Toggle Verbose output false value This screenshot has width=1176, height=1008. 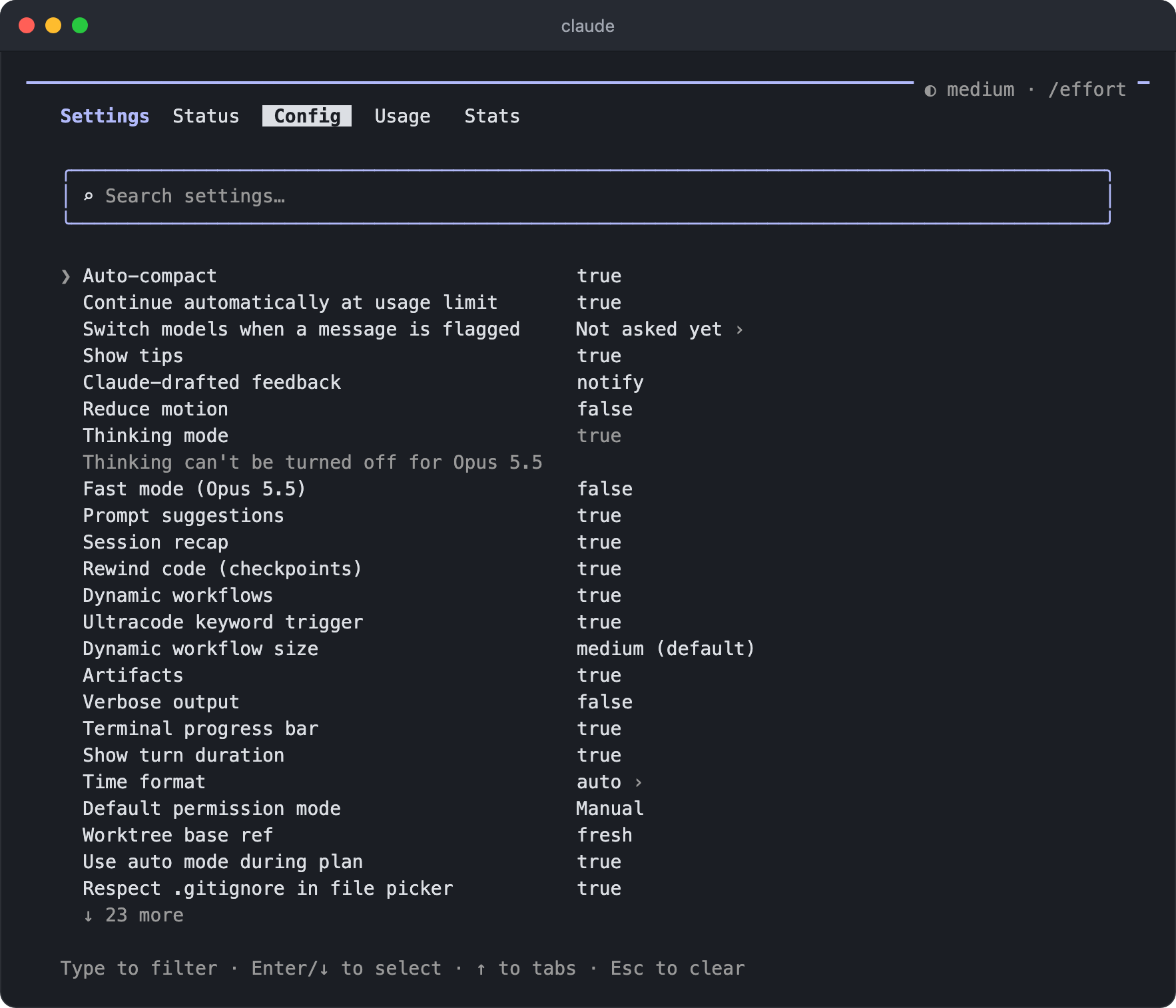tap(605, 702)
